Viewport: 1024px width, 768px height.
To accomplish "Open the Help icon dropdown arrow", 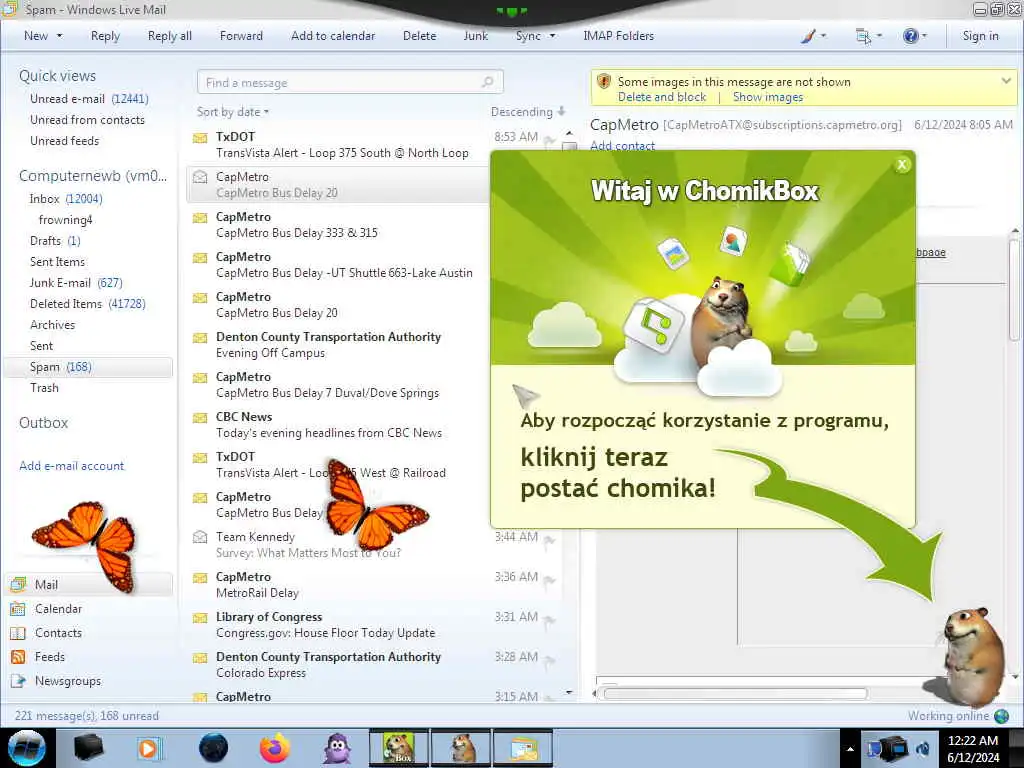I will click(x=924, y=36).
